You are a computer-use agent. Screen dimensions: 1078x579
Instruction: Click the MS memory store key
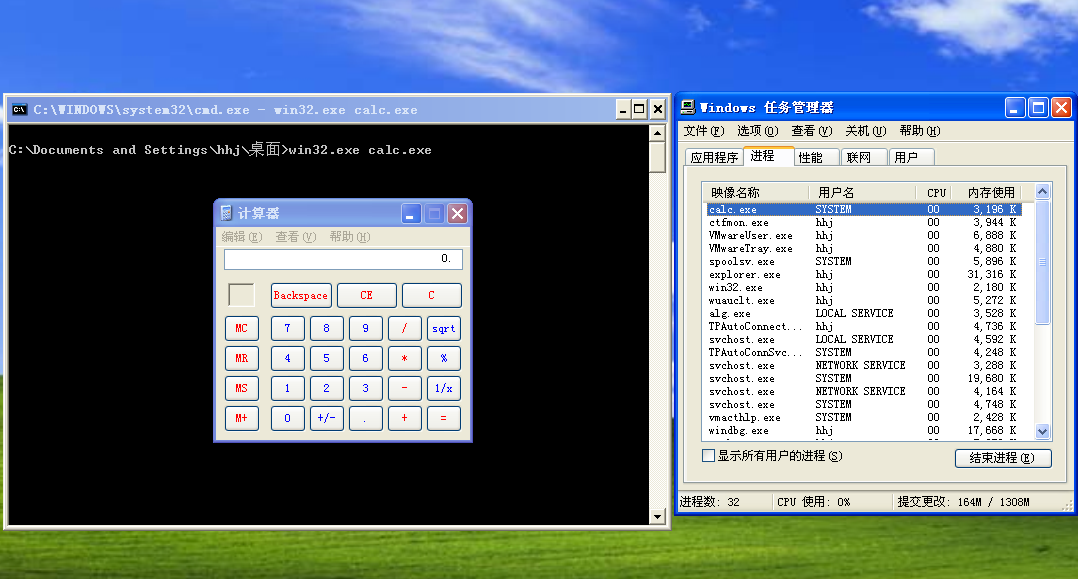pyautogui.click(x=242, y=389)
